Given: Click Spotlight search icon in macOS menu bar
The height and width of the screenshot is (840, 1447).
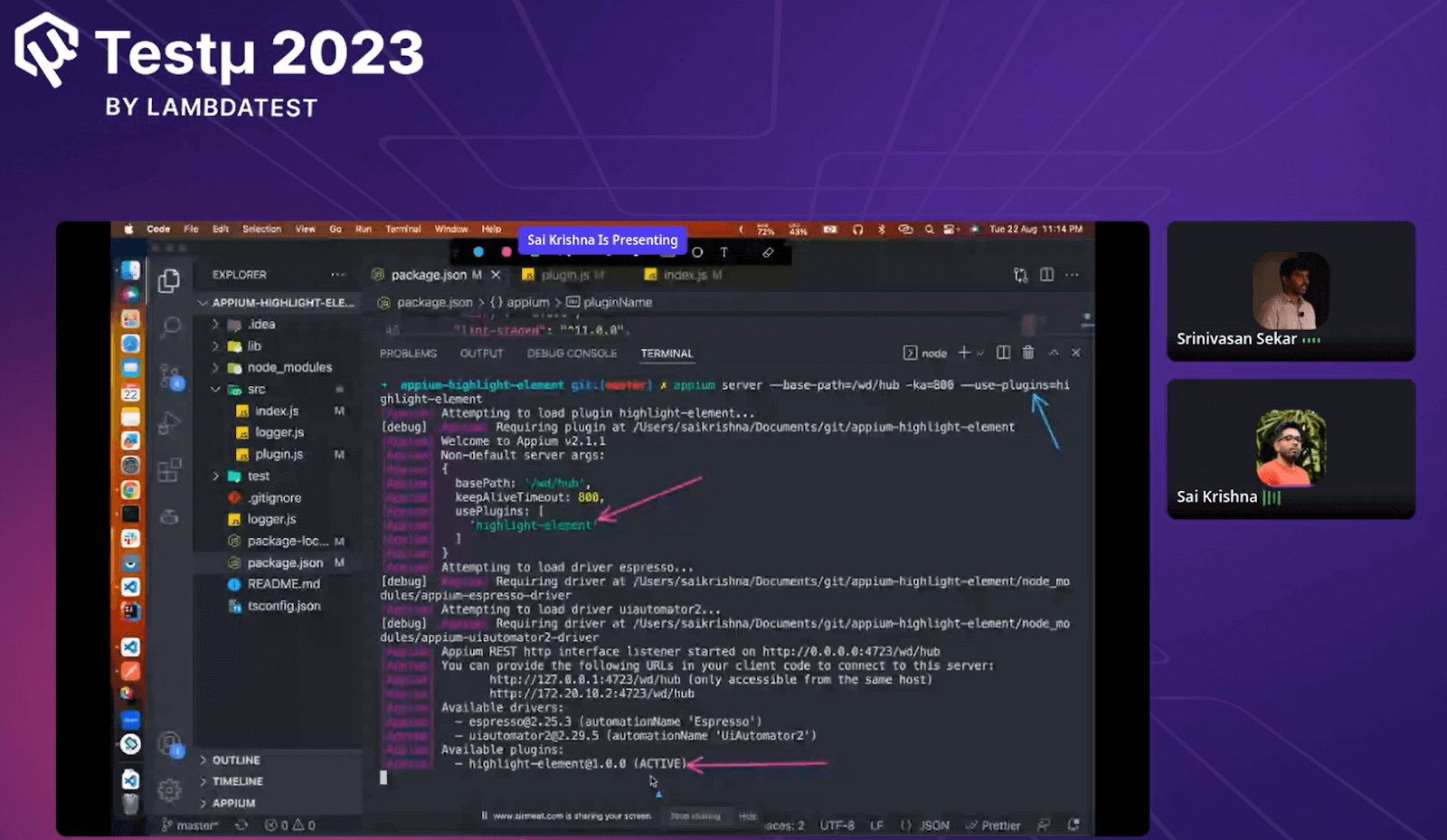Looking at the screenshot, I should 929,230.
